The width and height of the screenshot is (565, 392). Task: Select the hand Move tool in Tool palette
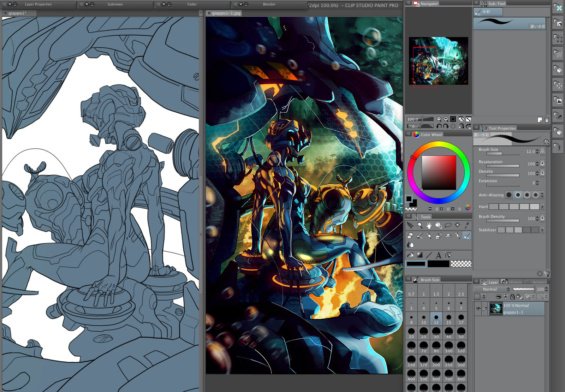point(429,226)
